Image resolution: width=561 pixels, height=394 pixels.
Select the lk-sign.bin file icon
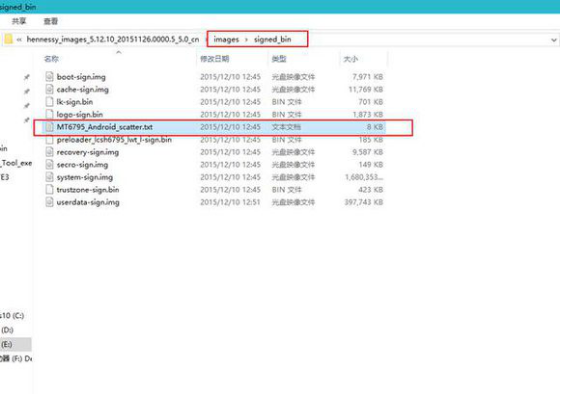click(49, 102)
